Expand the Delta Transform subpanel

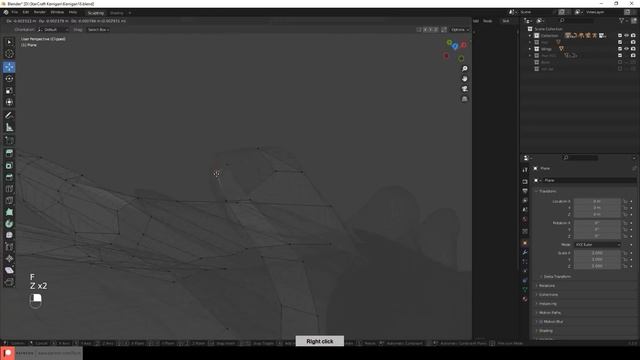(556, 277)
